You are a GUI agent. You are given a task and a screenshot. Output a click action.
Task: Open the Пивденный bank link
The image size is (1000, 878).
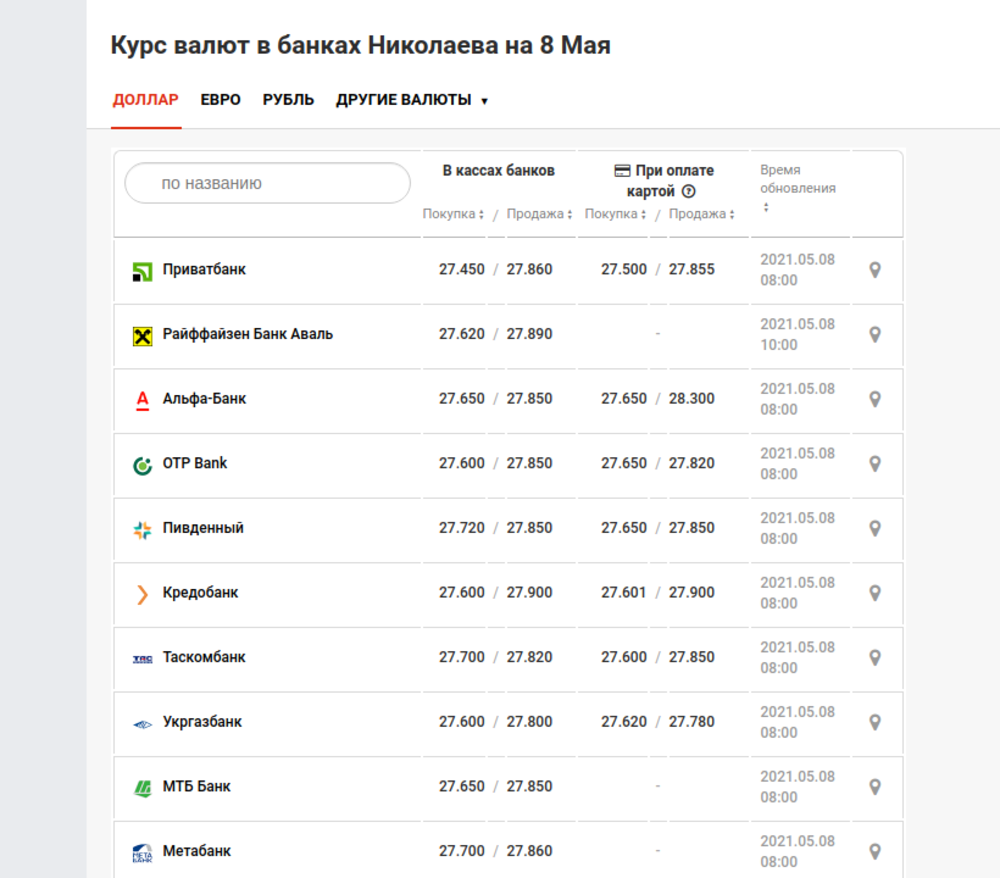pos(203,528)
